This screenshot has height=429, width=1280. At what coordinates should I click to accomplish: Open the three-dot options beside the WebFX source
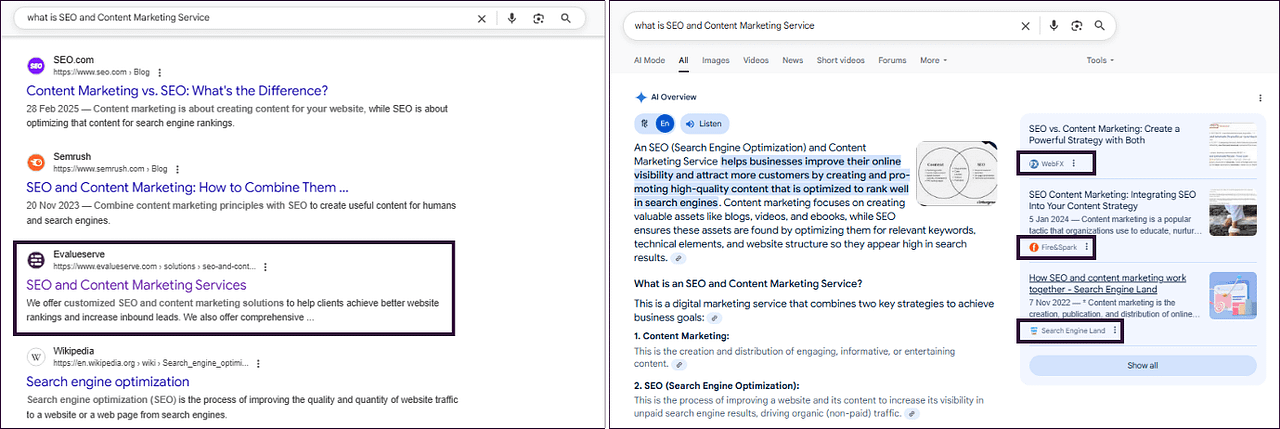click(1074, 163)
